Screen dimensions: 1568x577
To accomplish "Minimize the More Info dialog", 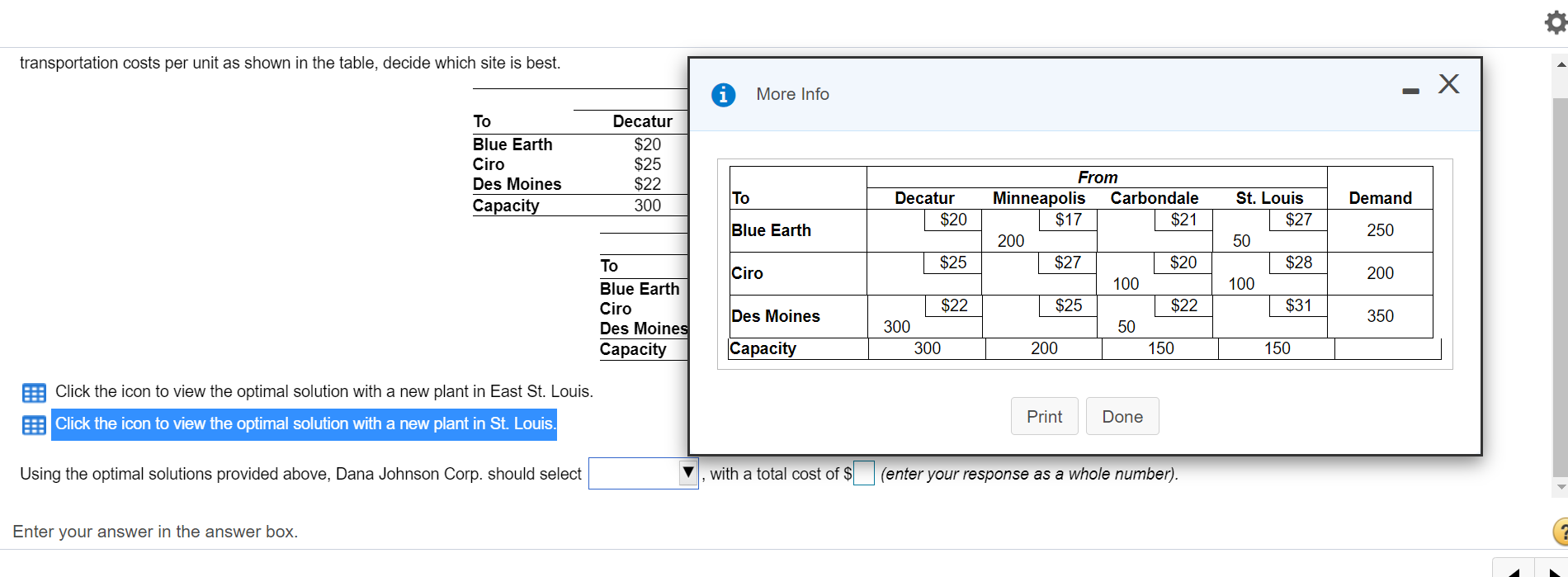I will click(1410, 91).
